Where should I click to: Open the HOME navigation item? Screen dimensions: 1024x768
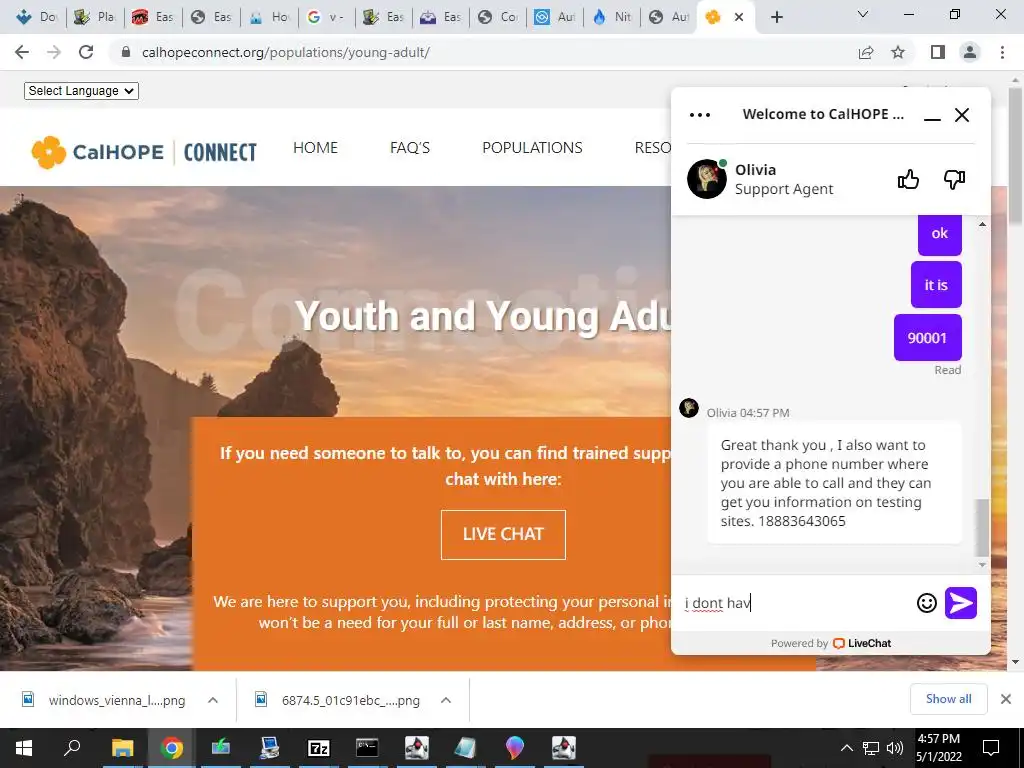(315, 148)
